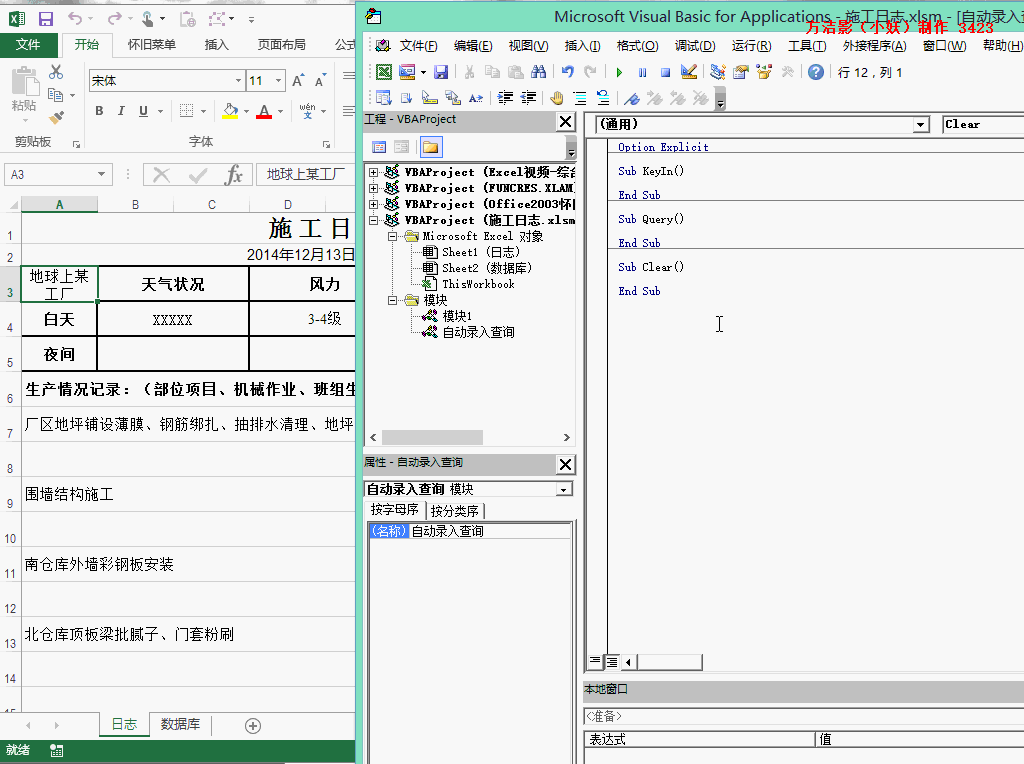Image resolution: width=1024 pixels, height=764 pixels.
Task: Click the Undo arrow in Excel title bar
Action: point(75,19)
